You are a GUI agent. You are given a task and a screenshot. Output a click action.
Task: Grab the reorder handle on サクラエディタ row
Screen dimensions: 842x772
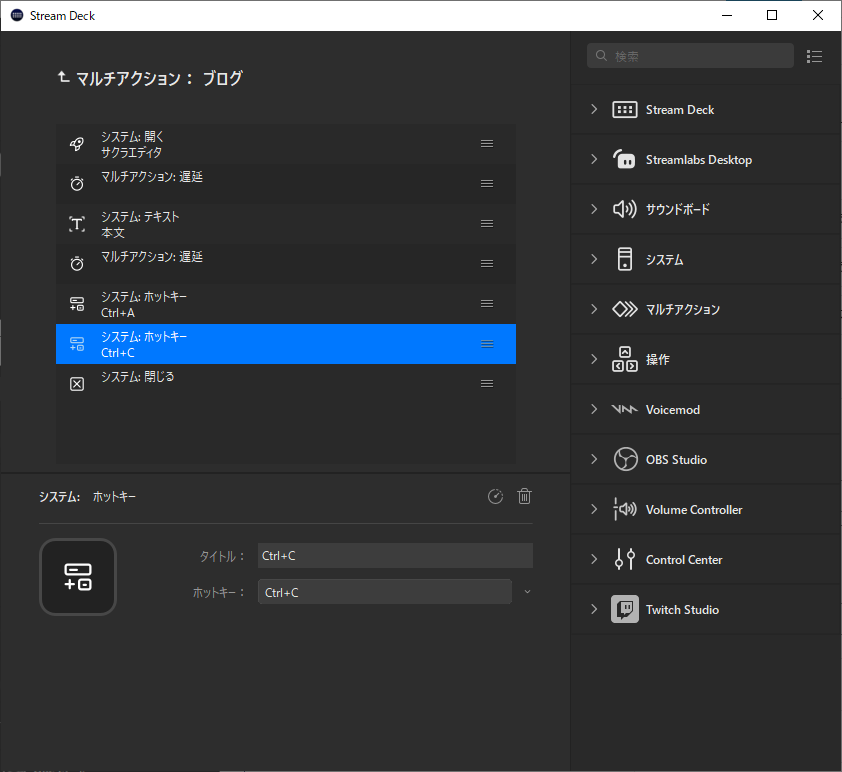pos(487,143)
